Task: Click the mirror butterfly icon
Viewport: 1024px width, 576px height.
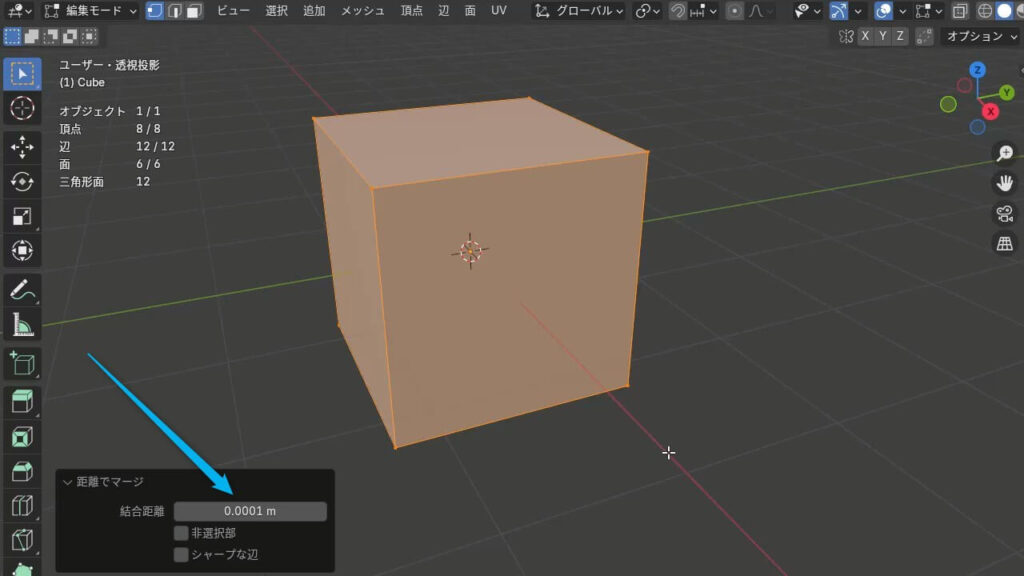Action: click(x=846, y=37)
